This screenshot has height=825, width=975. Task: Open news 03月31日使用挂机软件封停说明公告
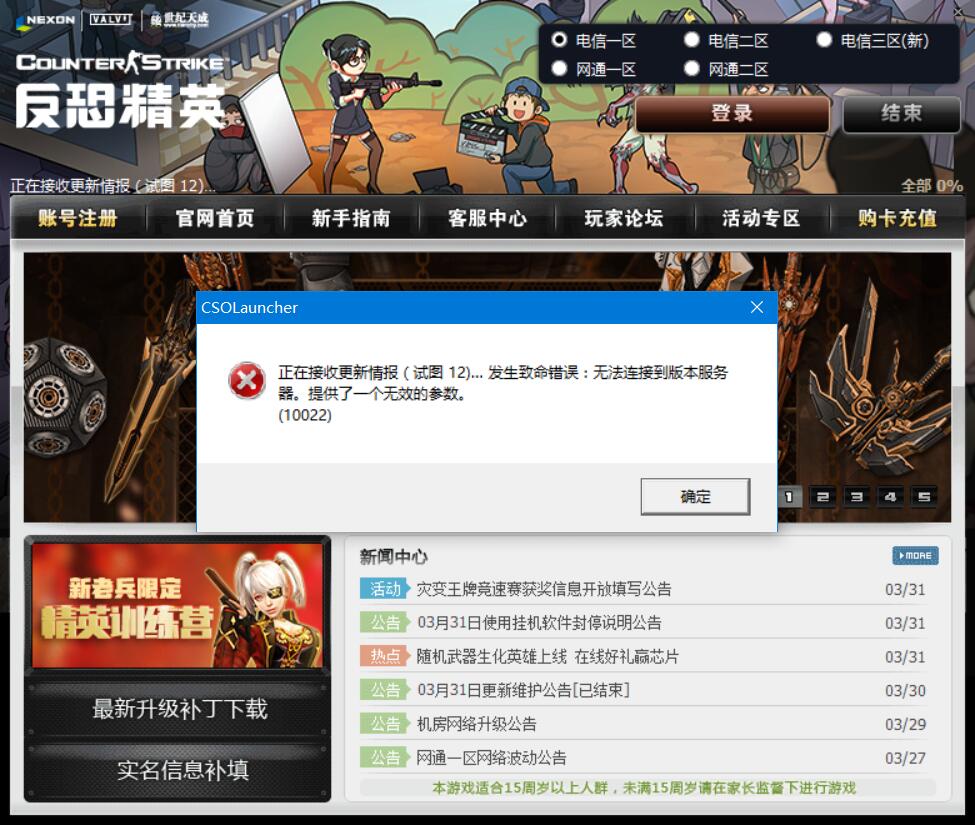coord(539,622)
